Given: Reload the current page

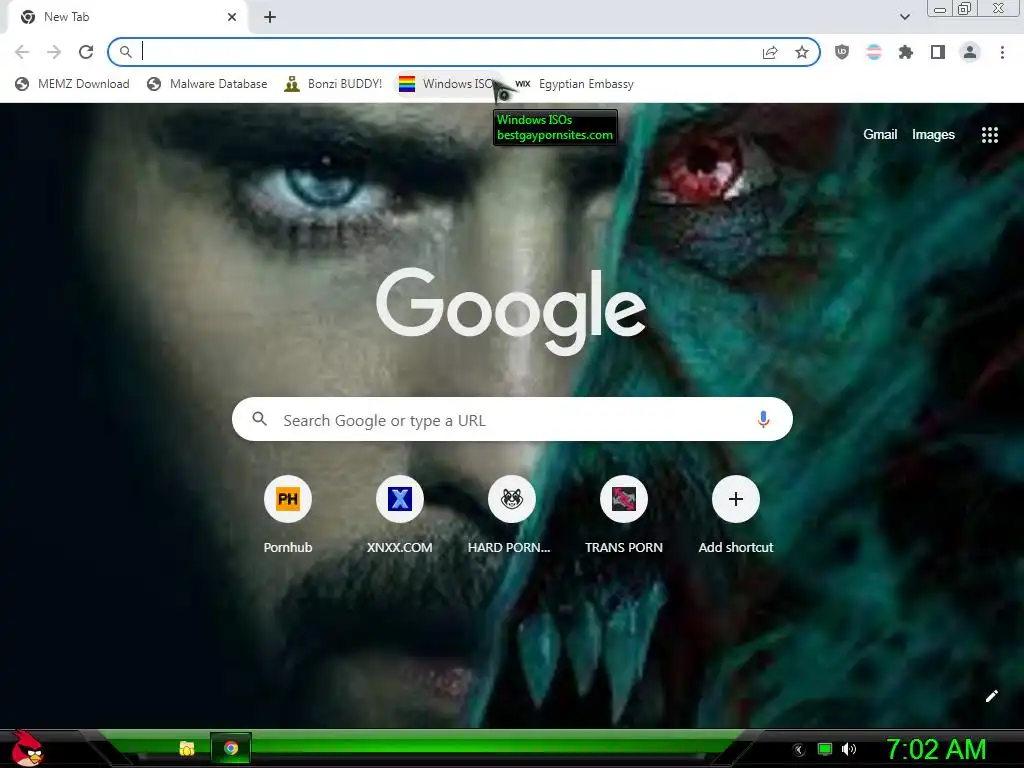Looking at the screenshot, I should click(86, 52).
